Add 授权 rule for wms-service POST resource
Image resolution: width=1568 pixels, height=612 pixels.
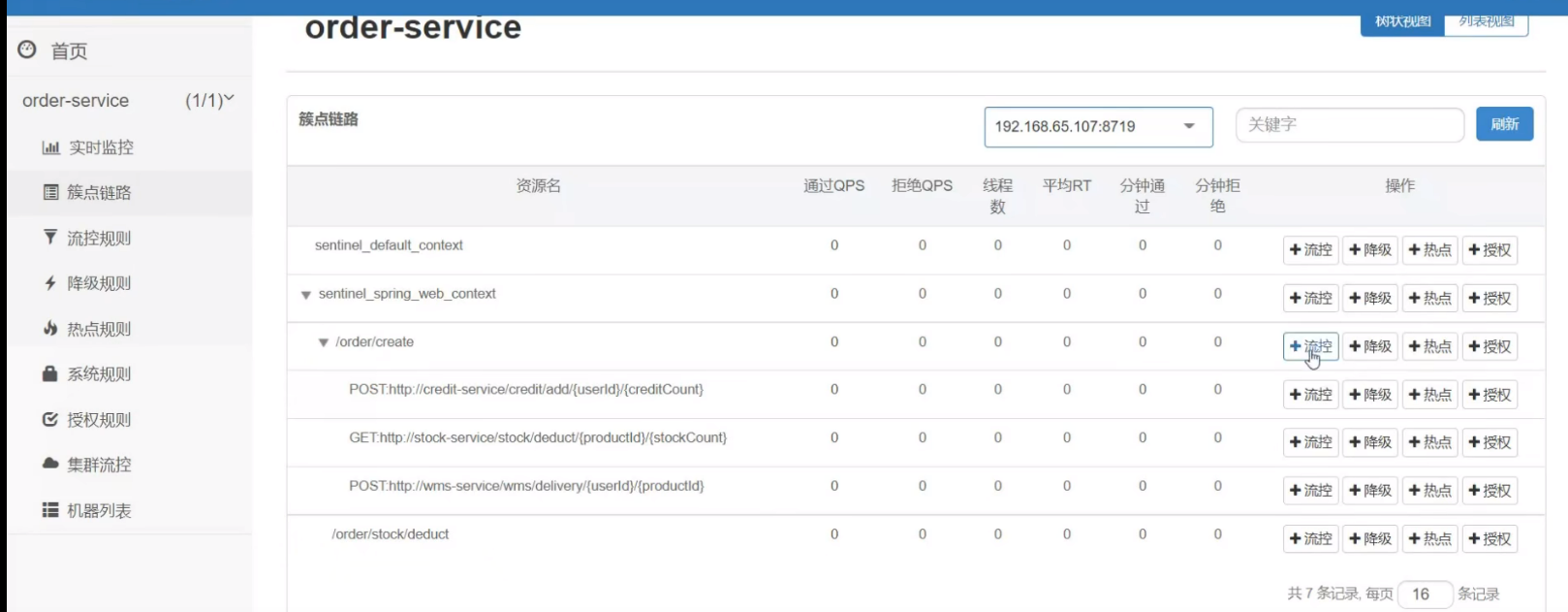pyautogui.click(x=1490, y=491)
